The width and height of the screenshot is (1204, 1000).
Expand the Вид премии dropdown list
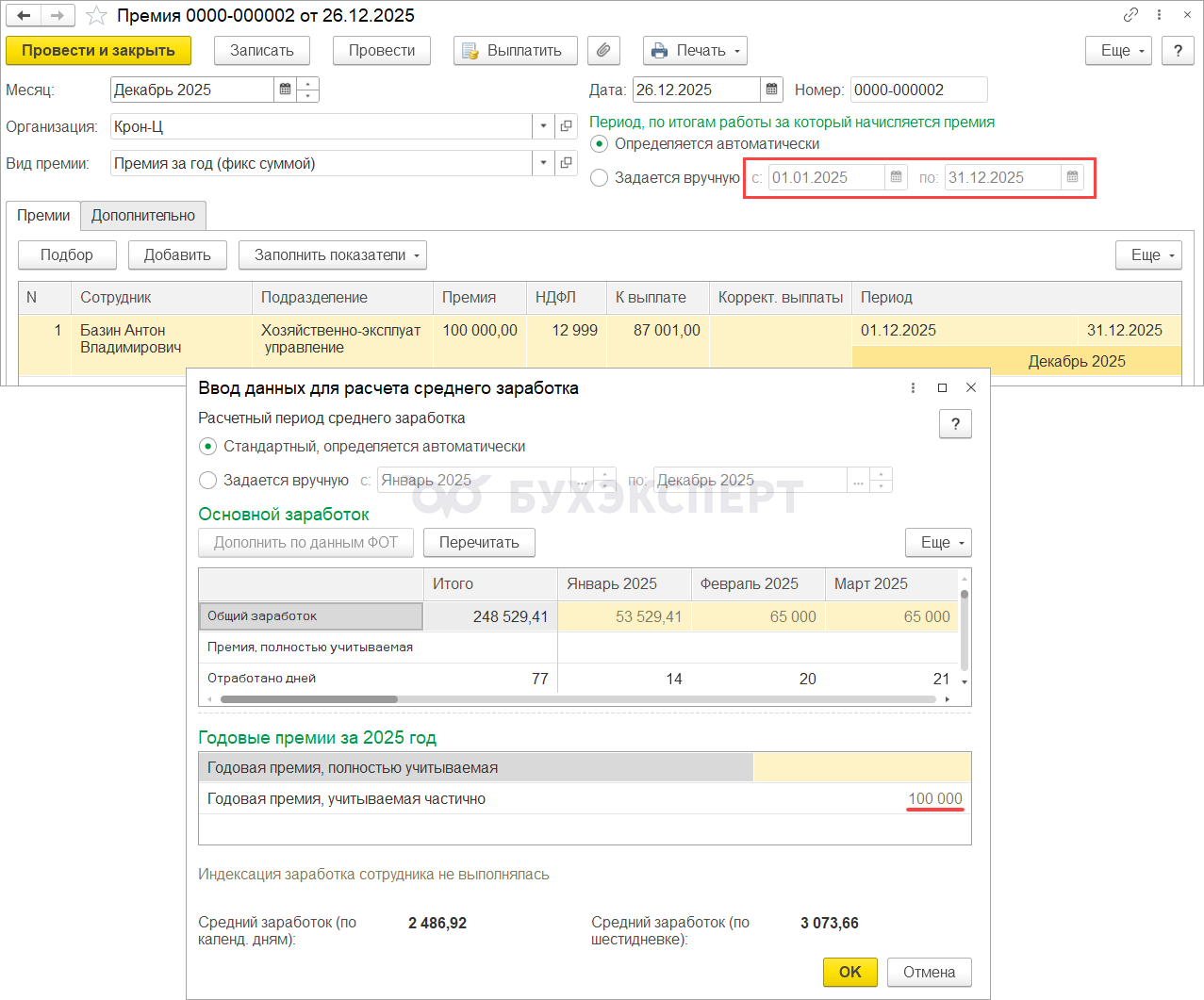coord(543,163)
